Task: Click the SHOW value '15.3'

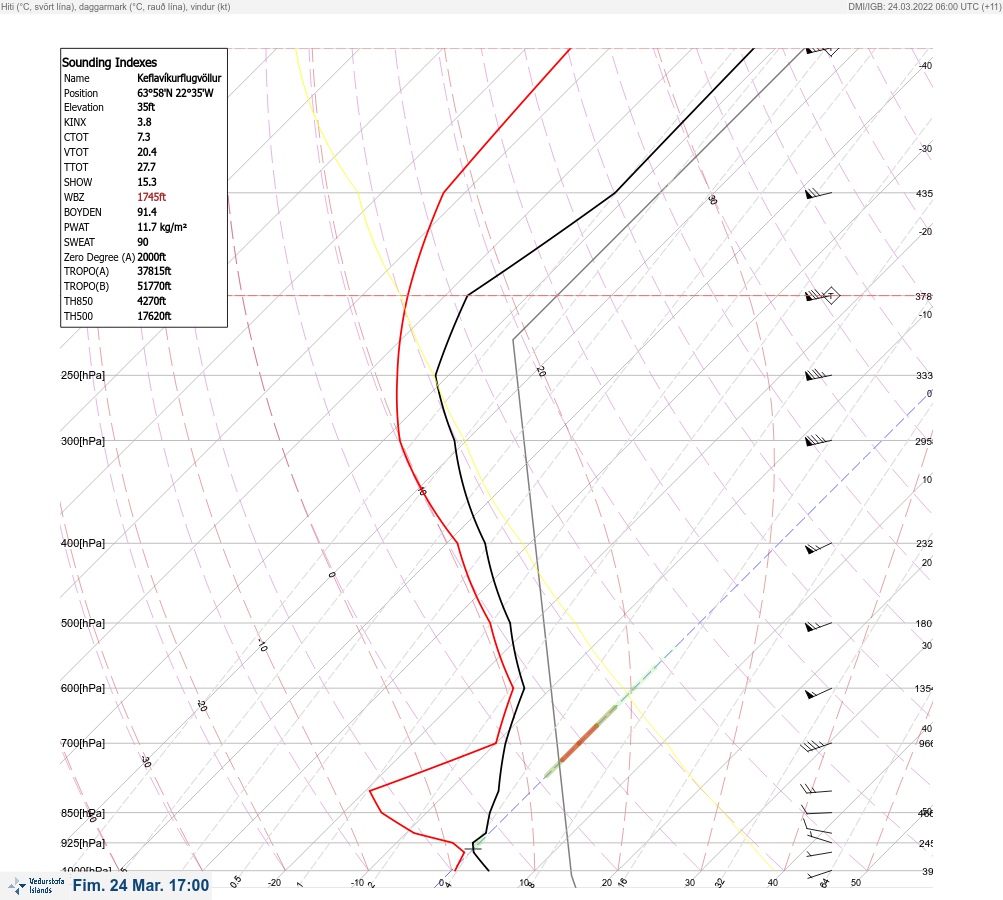Action: 147,182
